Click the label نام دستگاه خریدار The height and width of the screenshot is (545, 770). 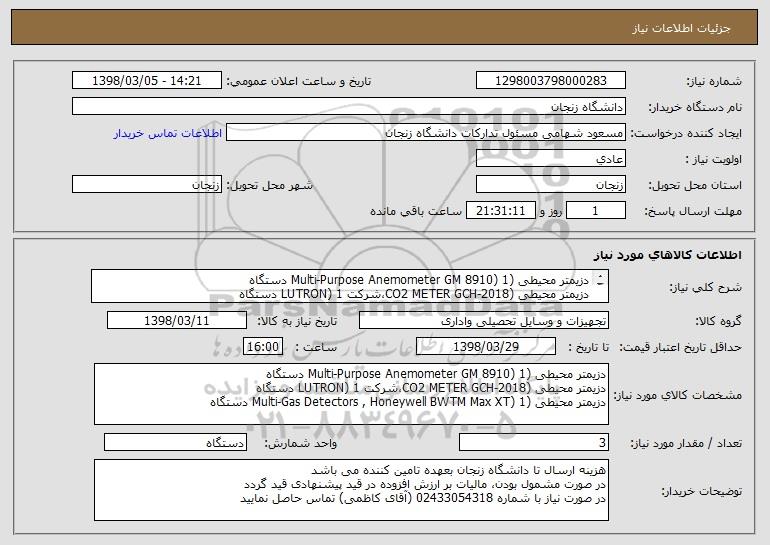pos(695,107)
